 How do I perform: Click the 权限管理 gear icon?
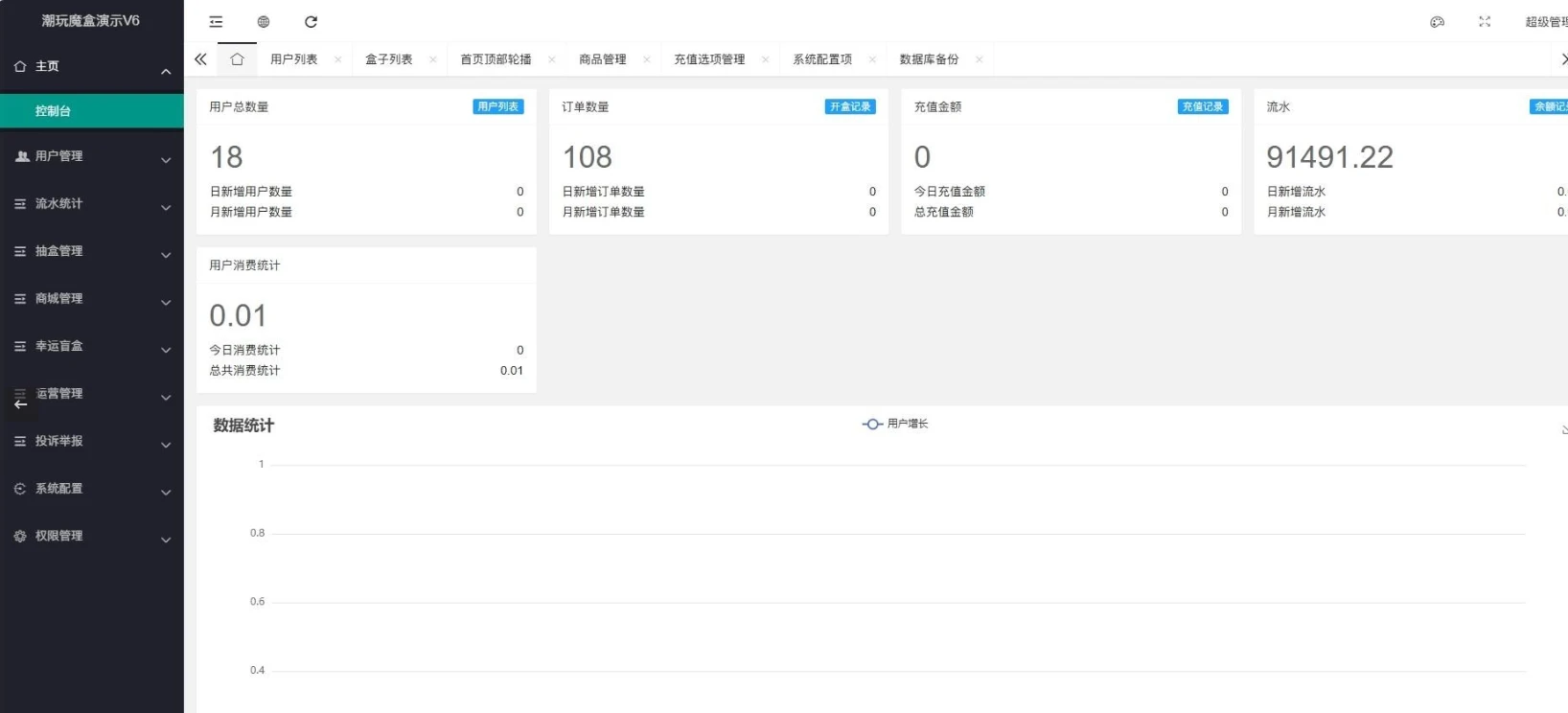pyautogui.click(x=20, y=536)
